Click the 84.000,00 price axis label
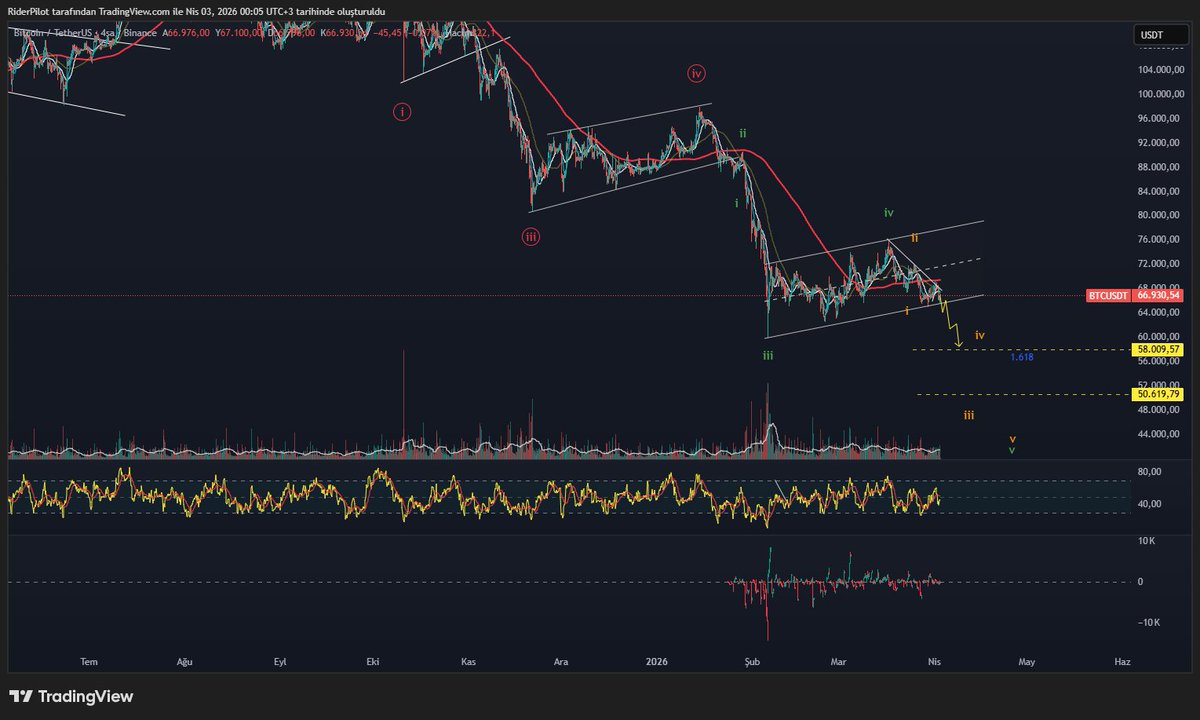The image size is (1200, 720). (1161, 191)
